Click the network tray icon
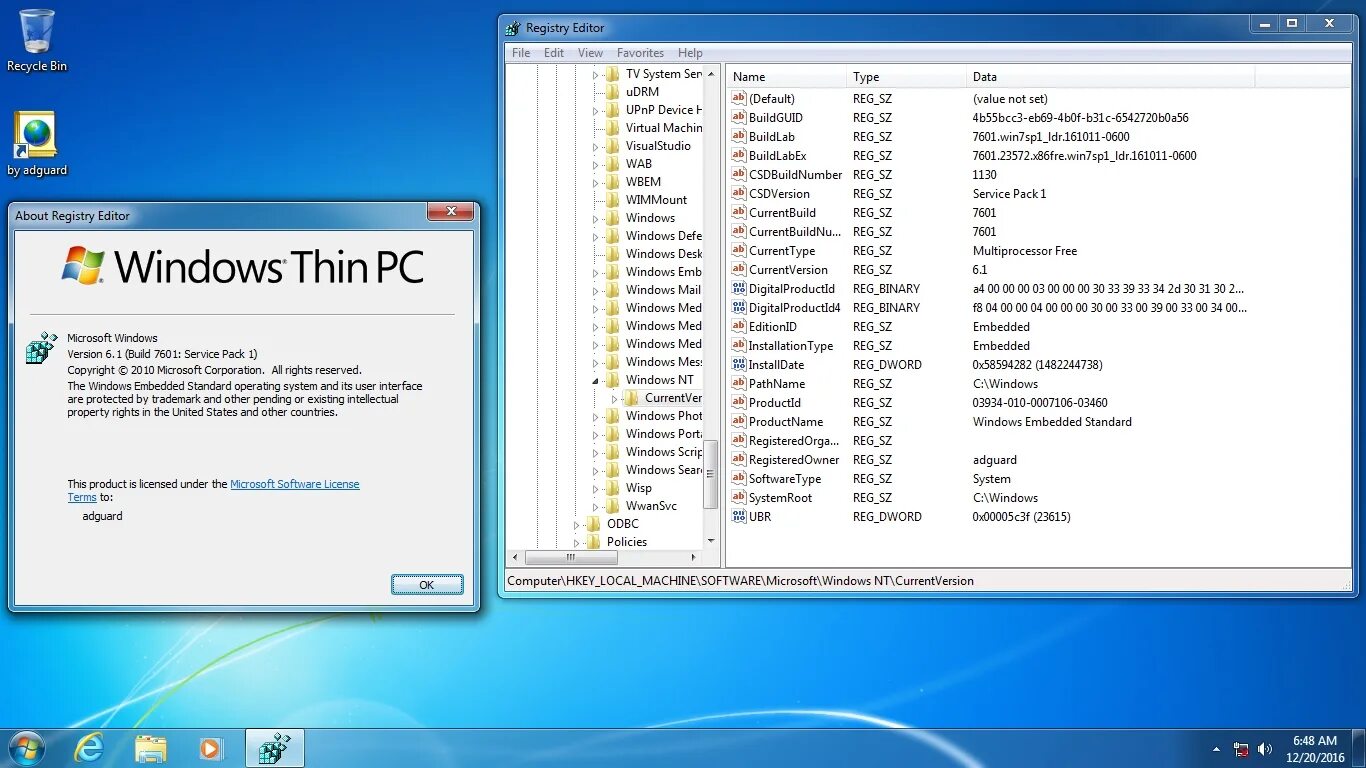Image resolution: width=1366 pixels, height=768 pixels. pos(1241,749)
